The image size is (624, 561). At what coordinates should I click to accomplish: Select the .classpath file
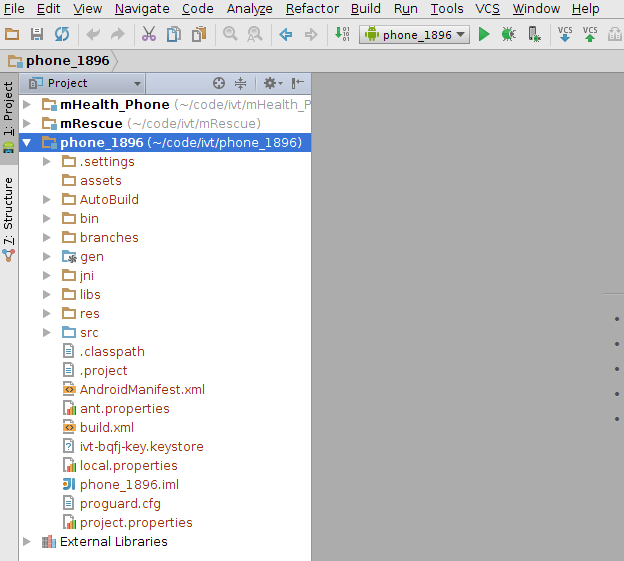coord(112,352)
